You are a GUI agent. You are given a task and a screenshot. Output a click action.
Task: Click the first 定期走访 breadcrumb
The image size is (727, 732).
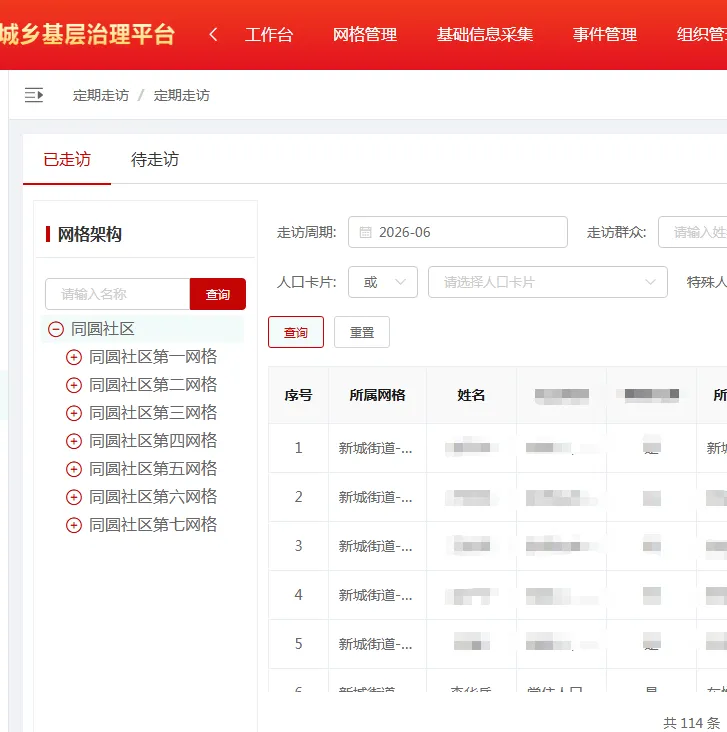click(x=100, y=95)
